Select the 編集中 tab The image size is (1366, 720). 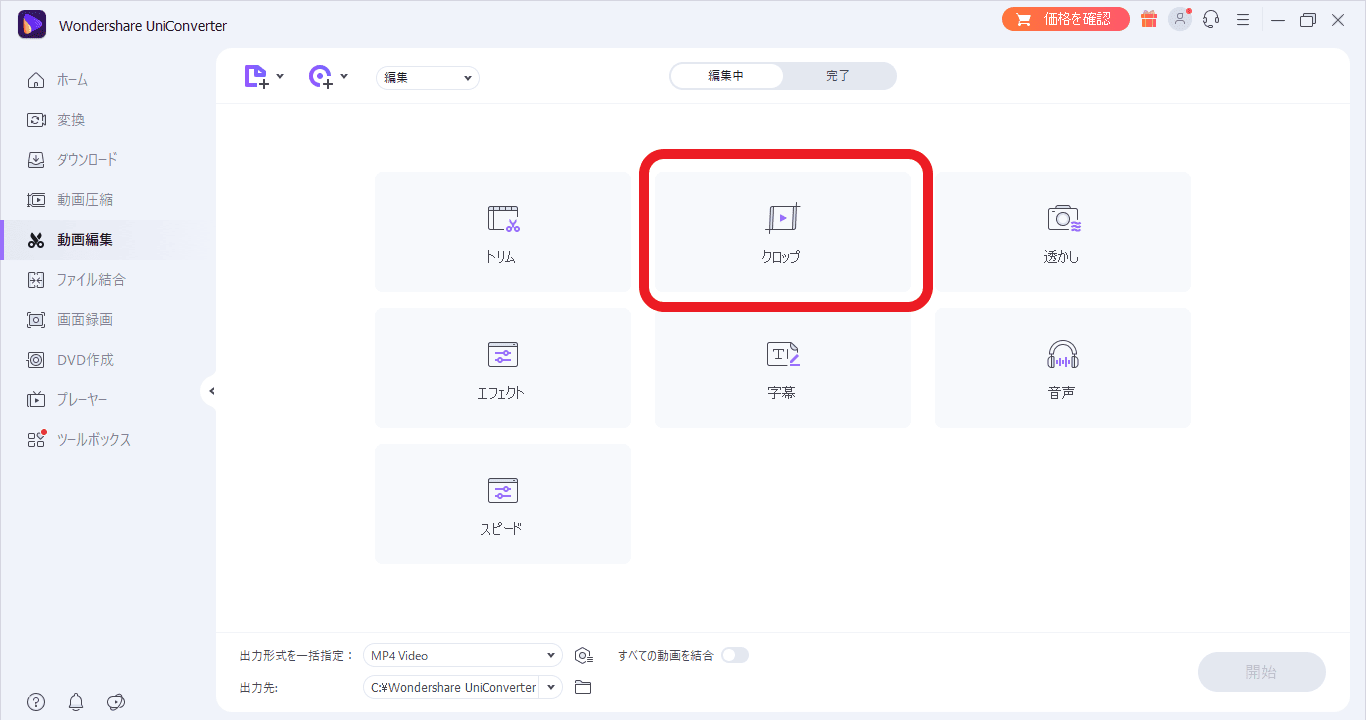(726, 76)
